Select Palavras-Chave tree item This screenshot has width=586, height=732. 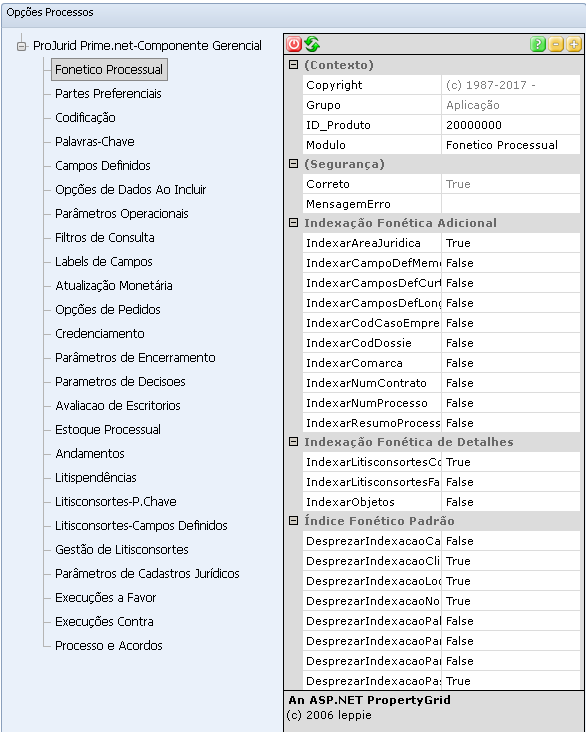click(x=95, y=141)
